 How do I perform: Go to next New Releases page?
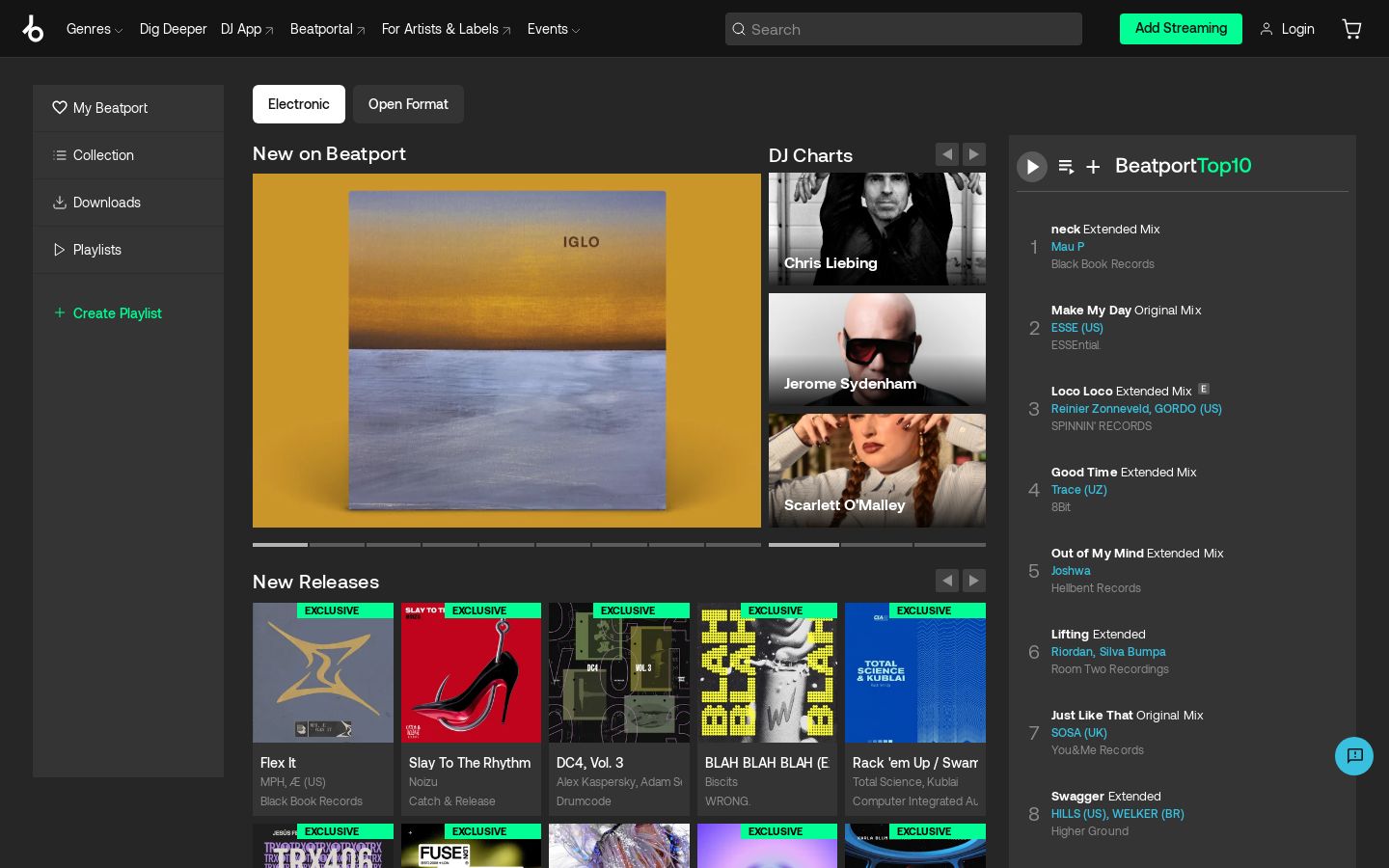pos(974,581)
